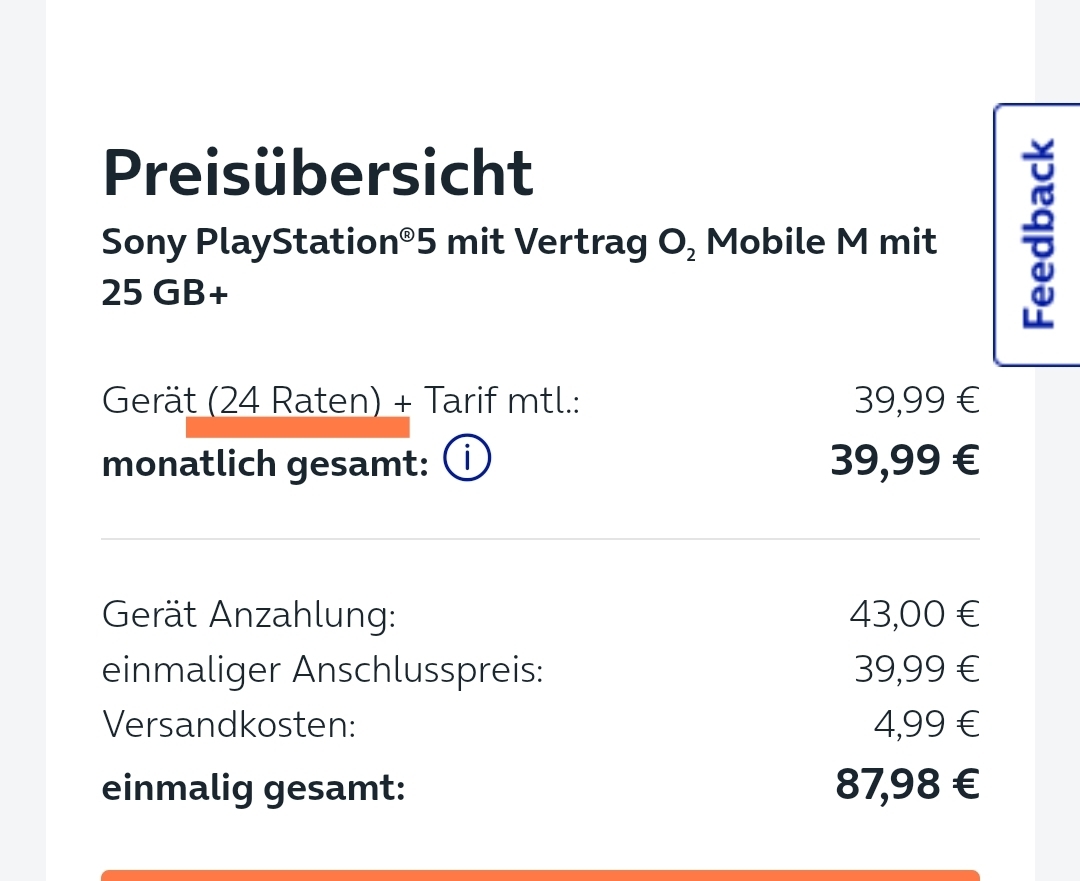
Task: Click the einmaliger Anschlusspreis label
Action: (322, 670)
